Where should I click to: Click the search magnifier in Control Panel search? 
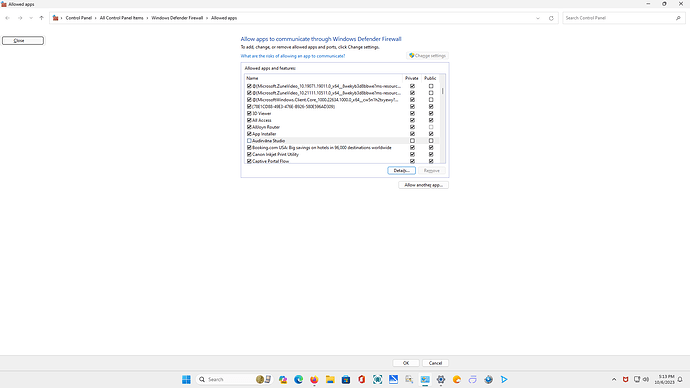tap(678, 18)
